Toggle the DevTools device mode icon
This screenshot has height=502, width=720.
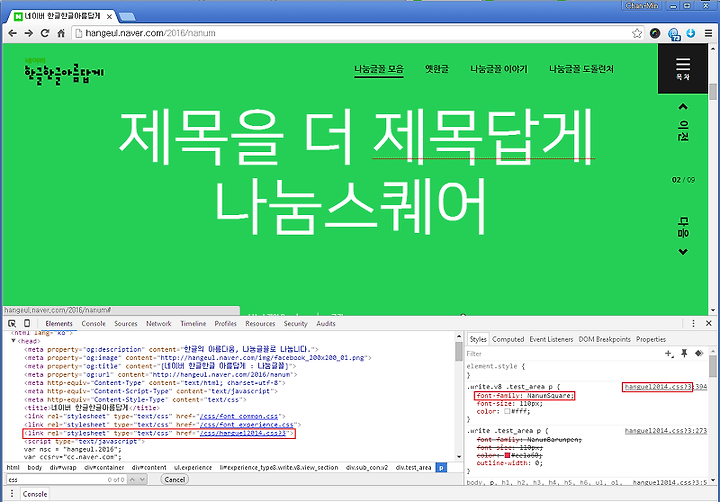pyautogui.click(x=27, y=323)
